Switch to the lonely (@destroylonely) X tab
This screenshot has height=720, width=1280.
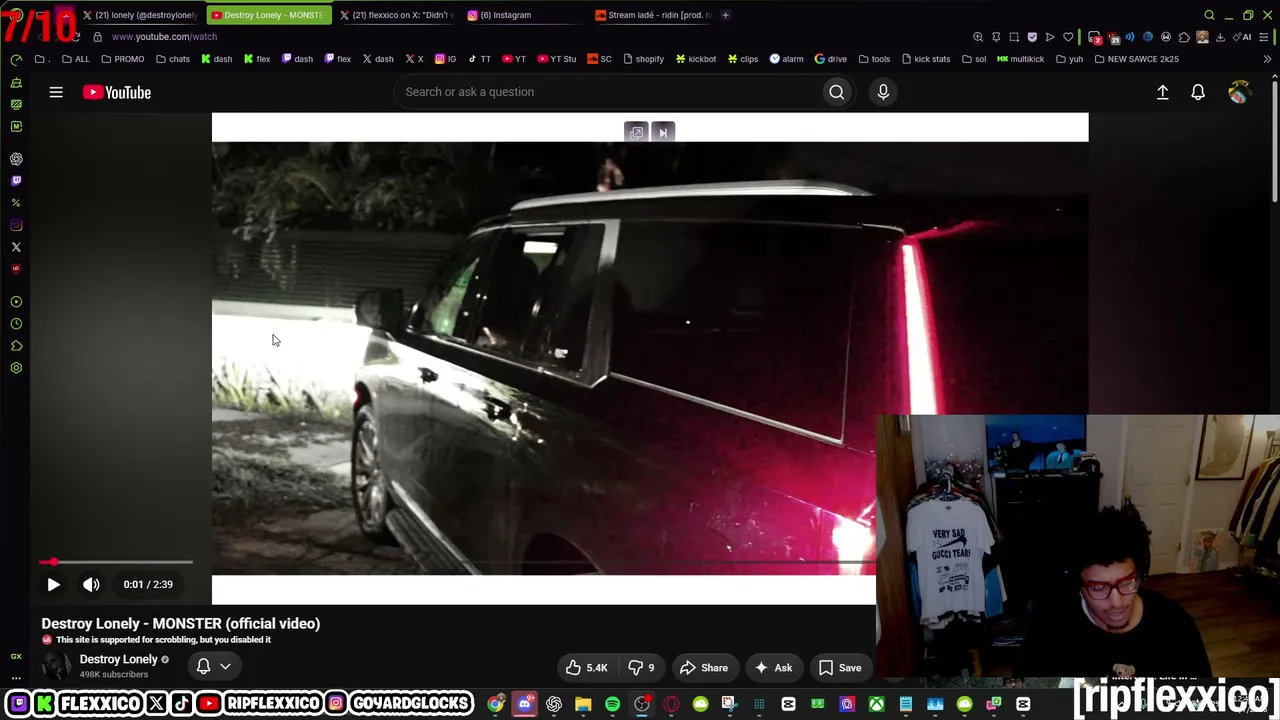click(140, 15)
